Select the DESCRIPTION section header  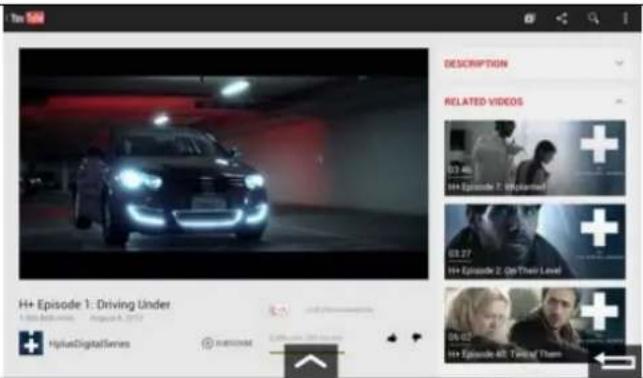pos(476,64)
